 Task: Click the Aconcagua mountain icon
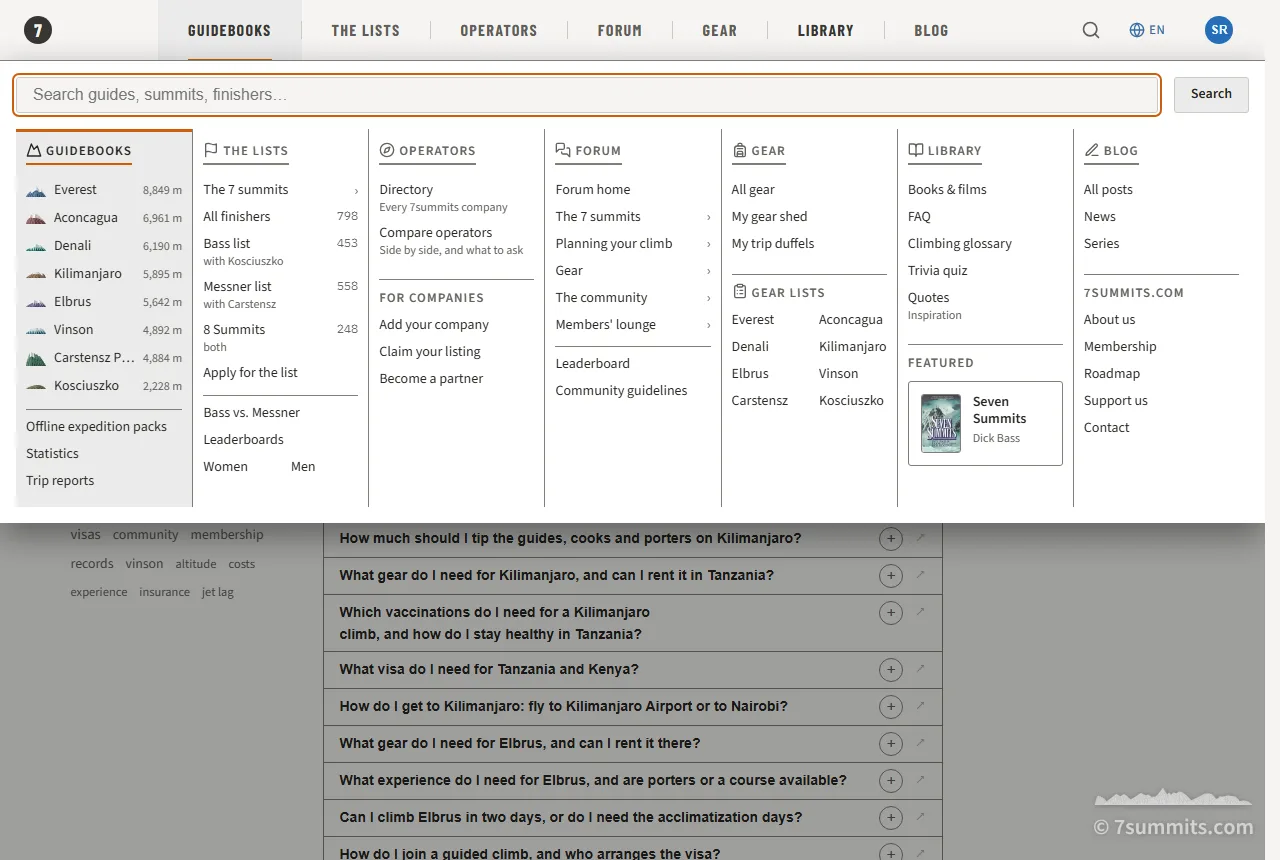(36, 218)
